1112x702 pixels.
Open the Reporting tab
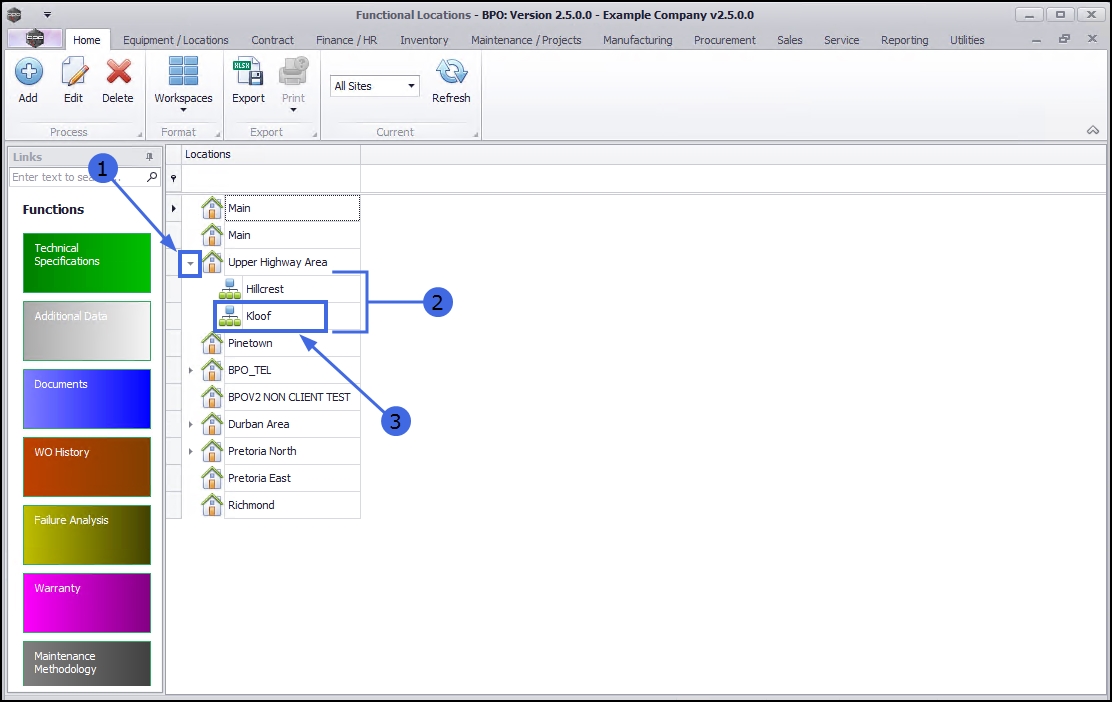(x=904, y=40)
